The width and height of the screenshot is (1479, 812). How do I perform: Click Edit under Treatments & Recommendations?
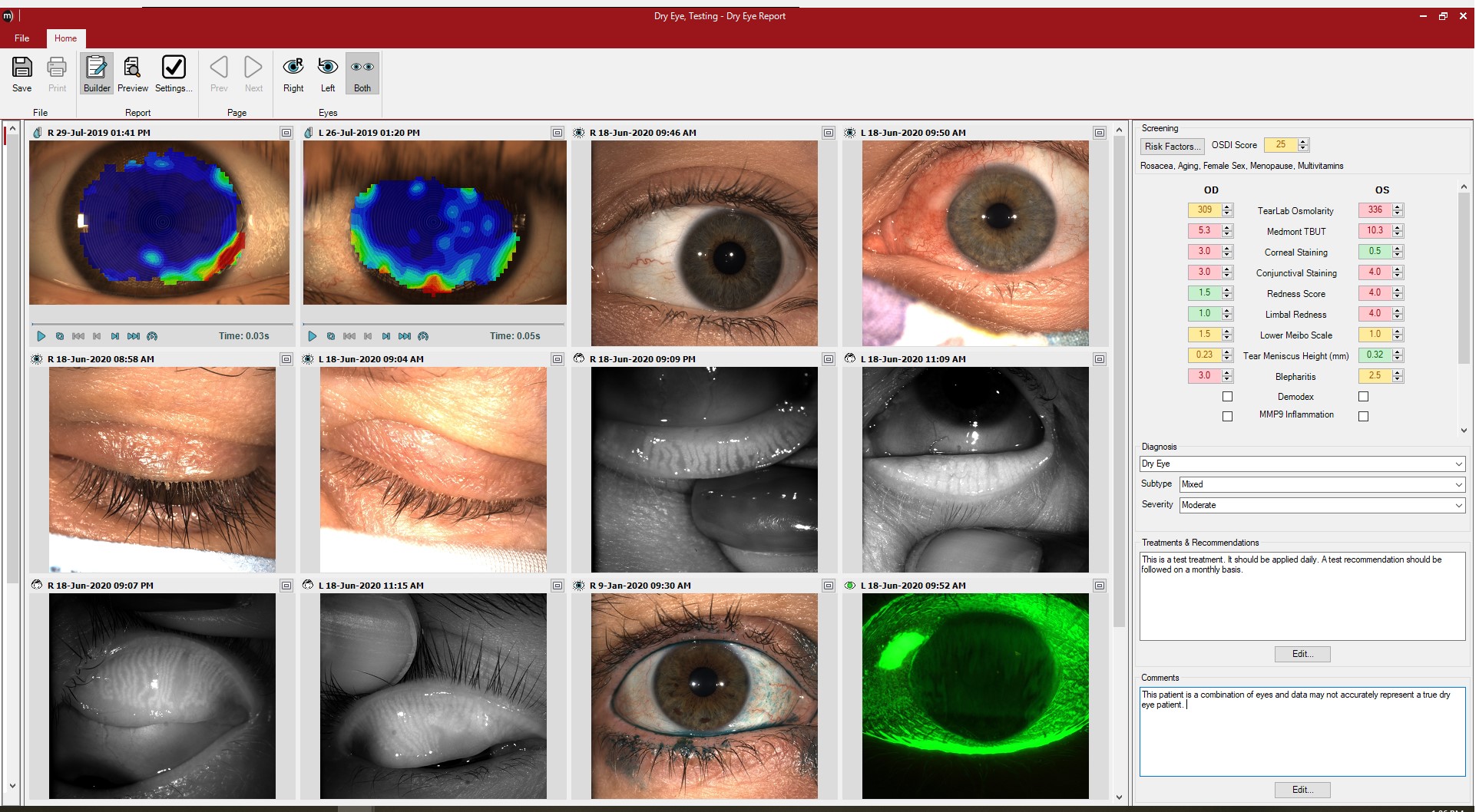click(x=1302, y=654)
